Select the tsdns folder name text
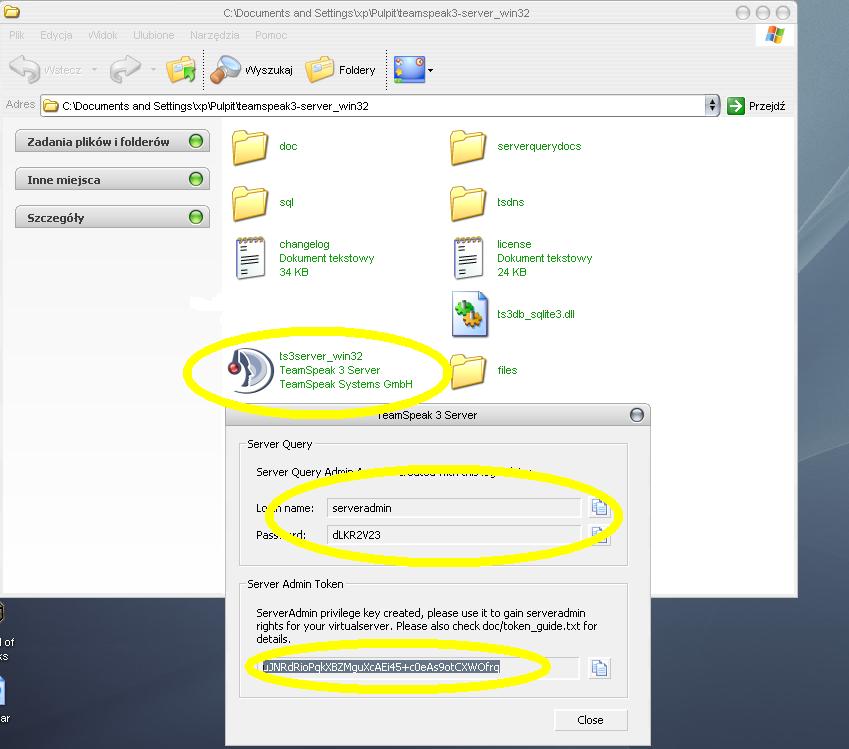This screenshot has width=849, height=749. tap(511, 202)
